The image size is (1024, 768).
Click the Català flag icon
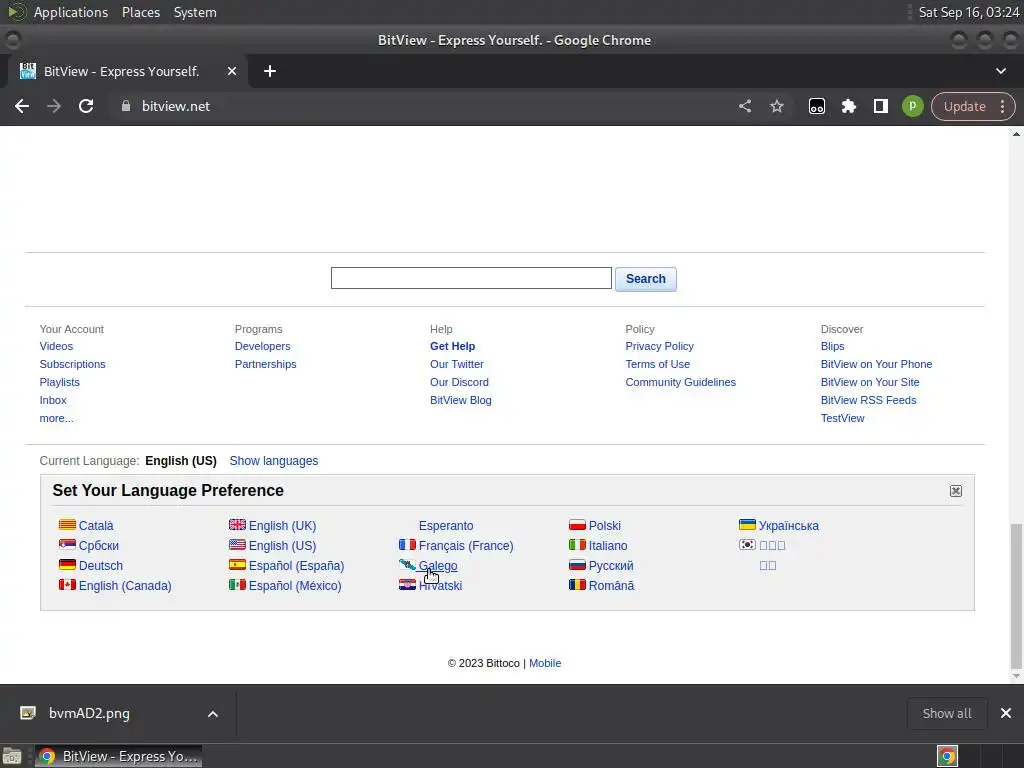coord(67,524)
